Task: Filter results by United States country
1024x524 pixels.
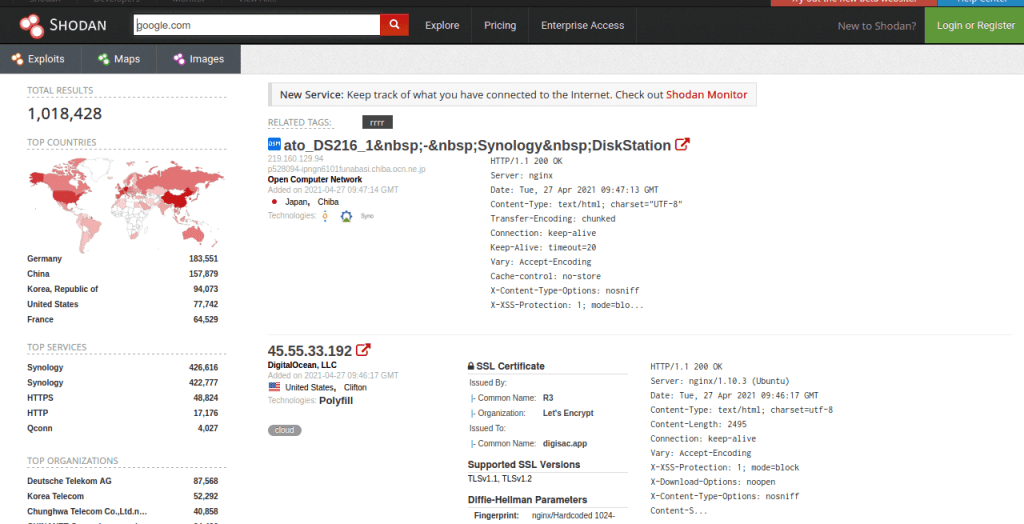Action: 52,304
